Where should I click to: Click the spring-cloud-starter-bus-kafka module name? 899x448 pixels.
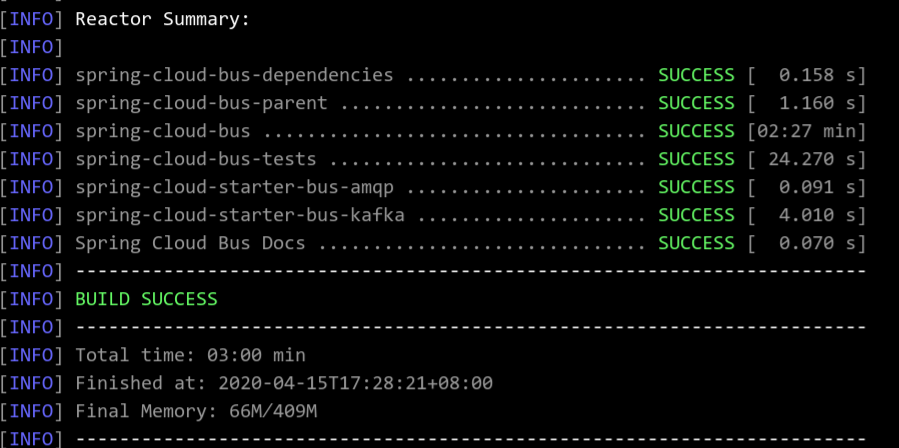(240, 216)
